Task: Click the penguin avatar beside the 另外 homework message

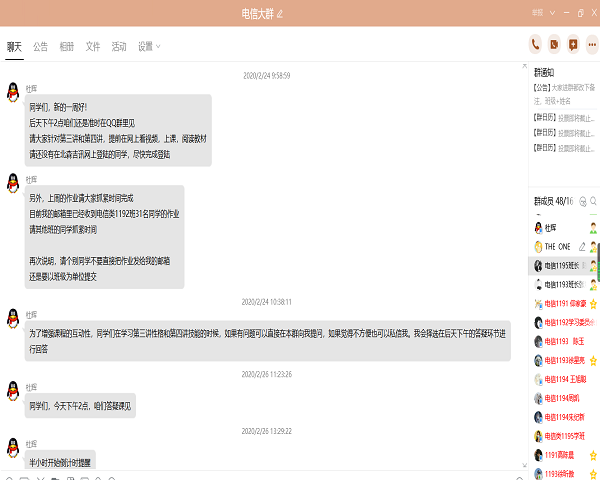Action: tap(13, 183)
